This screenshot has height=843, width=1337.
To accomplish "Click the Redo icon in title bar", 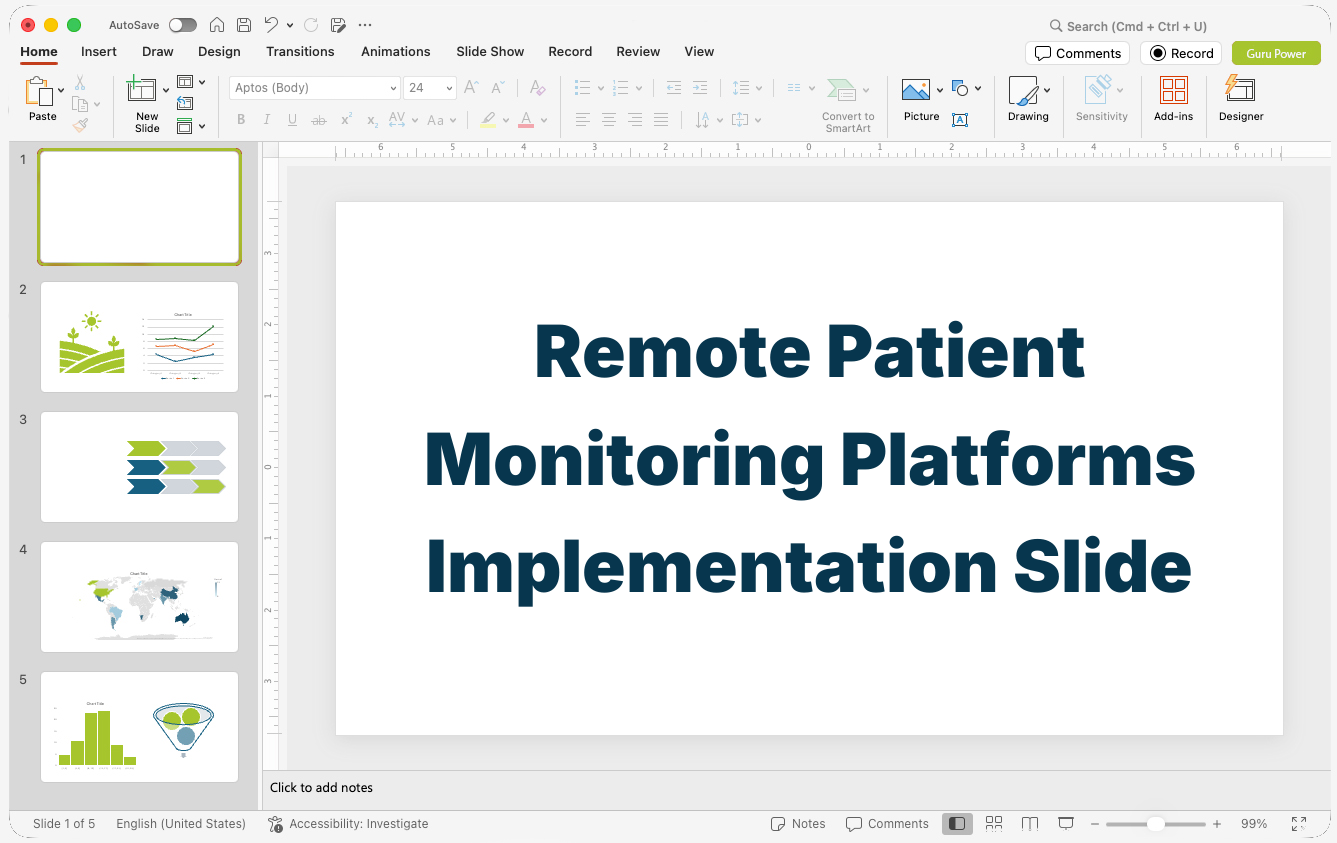I will (x=311, y=25).
